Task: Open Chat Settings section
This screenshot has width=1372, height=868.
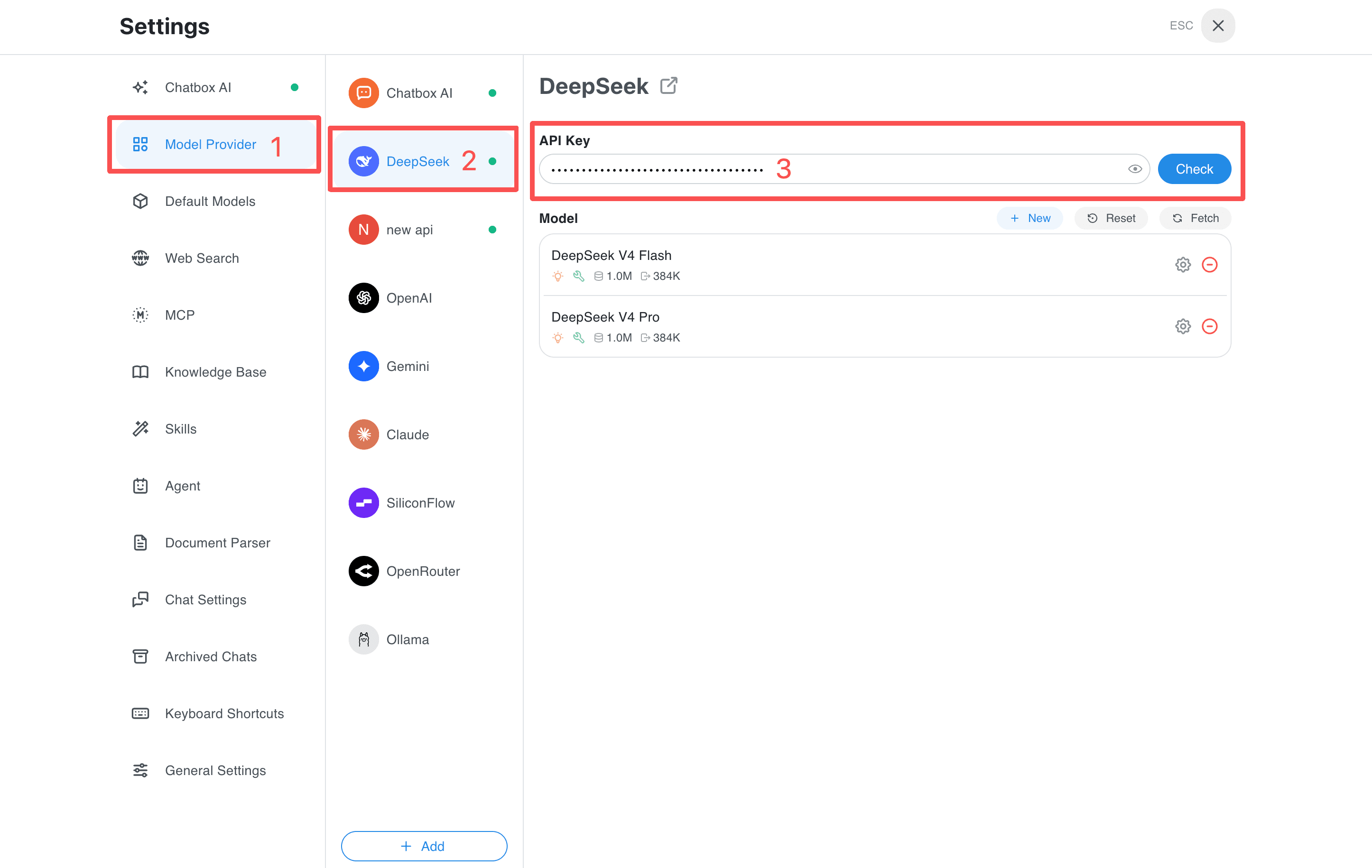Action: pyautogui.click(x=215, y=600)
